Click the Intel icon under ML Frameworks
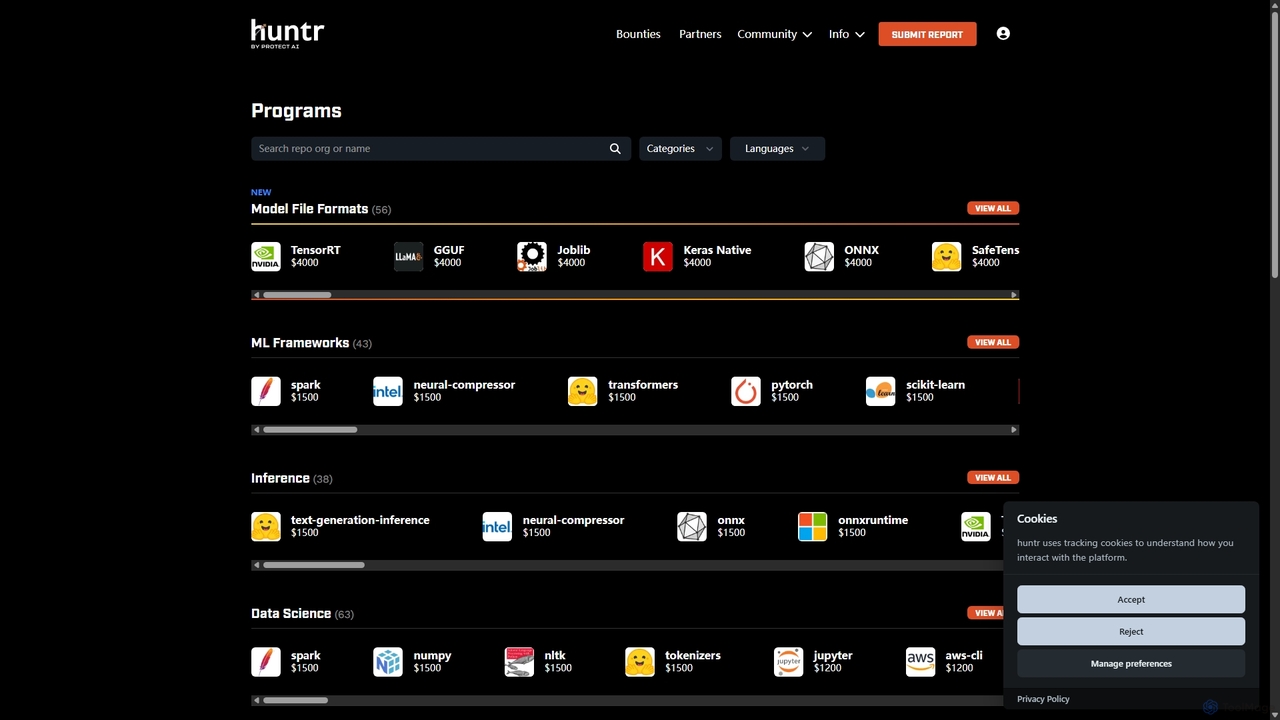The height and width of the screenshot is (720, 1280). pos(388,391)
